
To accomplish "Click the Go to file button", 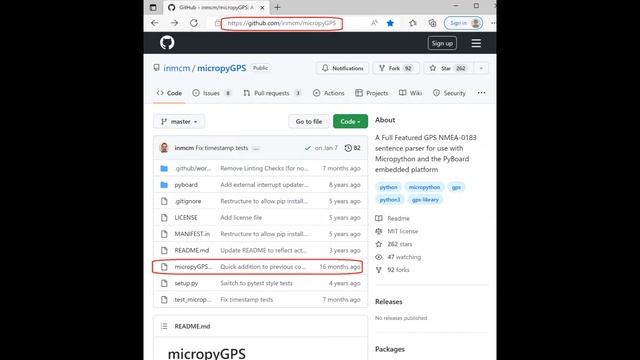I will pos(309,121).
